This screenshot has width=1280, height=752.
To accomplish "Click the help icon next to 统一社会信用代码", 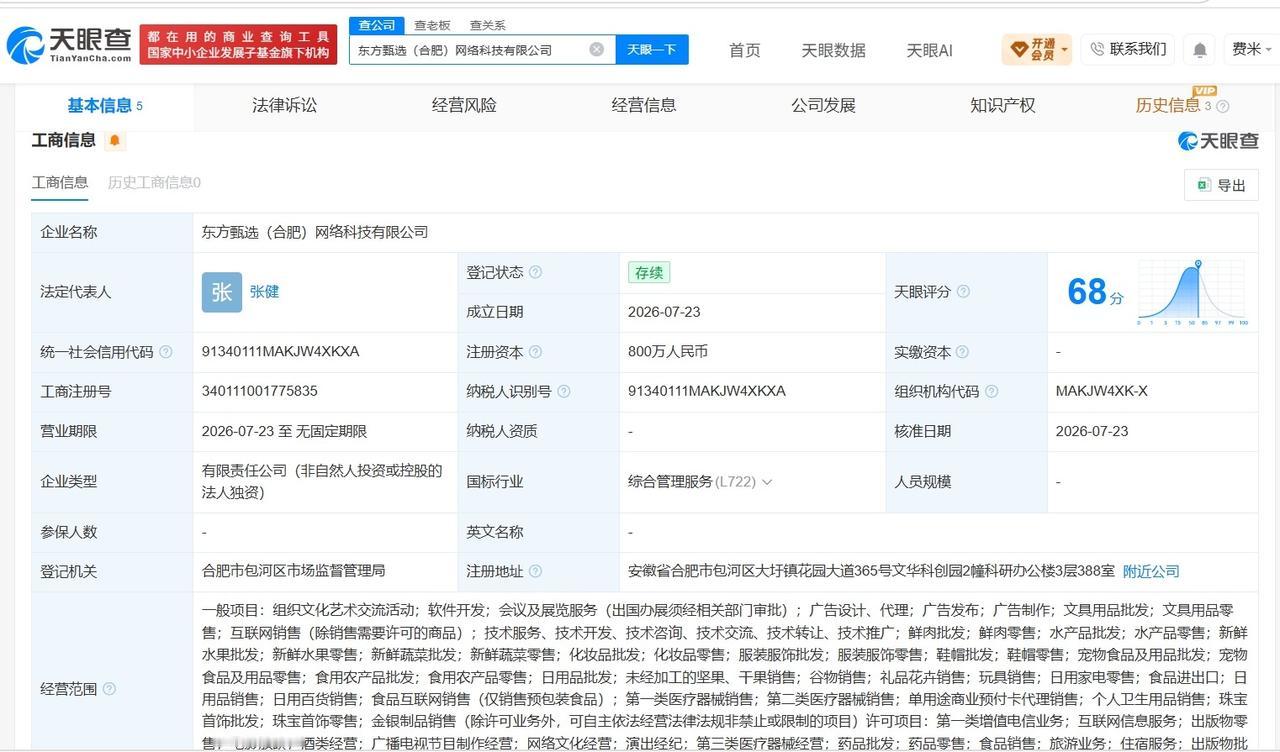I will (166, 352).
